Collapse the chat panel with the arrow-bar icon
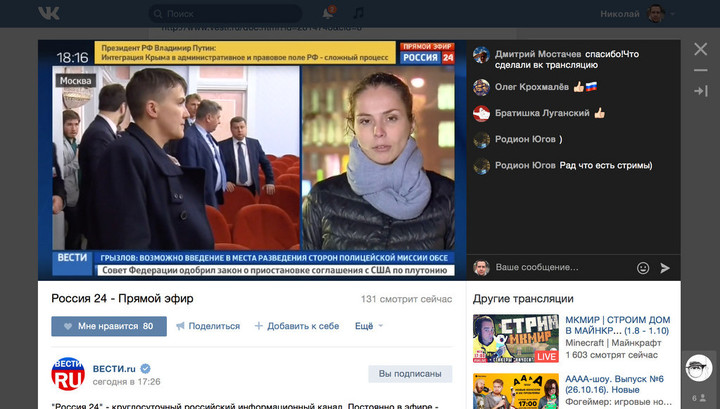The height and width of the screenshot is (409, 720). click(701, 91)
